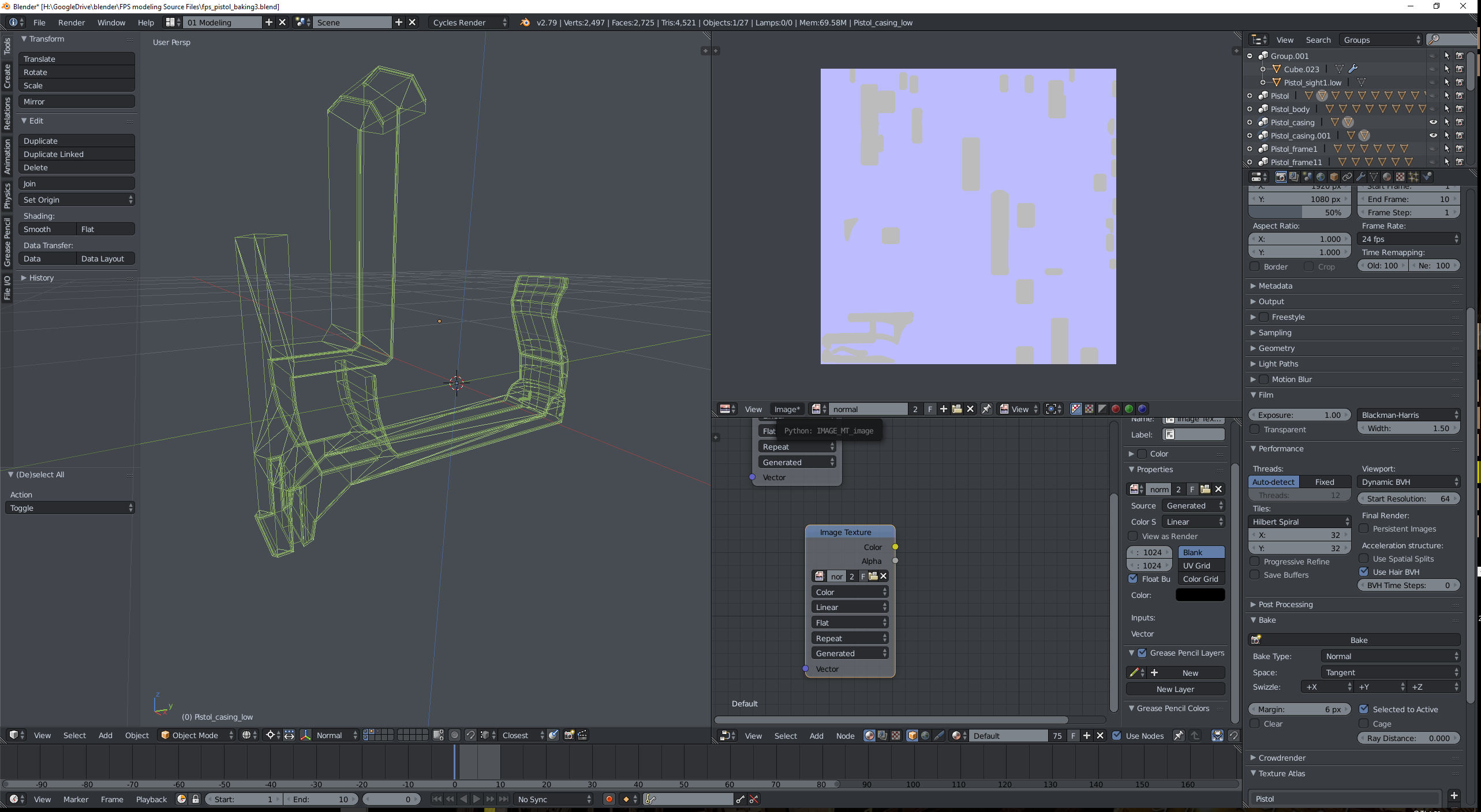
Task: Open the World properties globe tab
Action: click(1321, 177)
